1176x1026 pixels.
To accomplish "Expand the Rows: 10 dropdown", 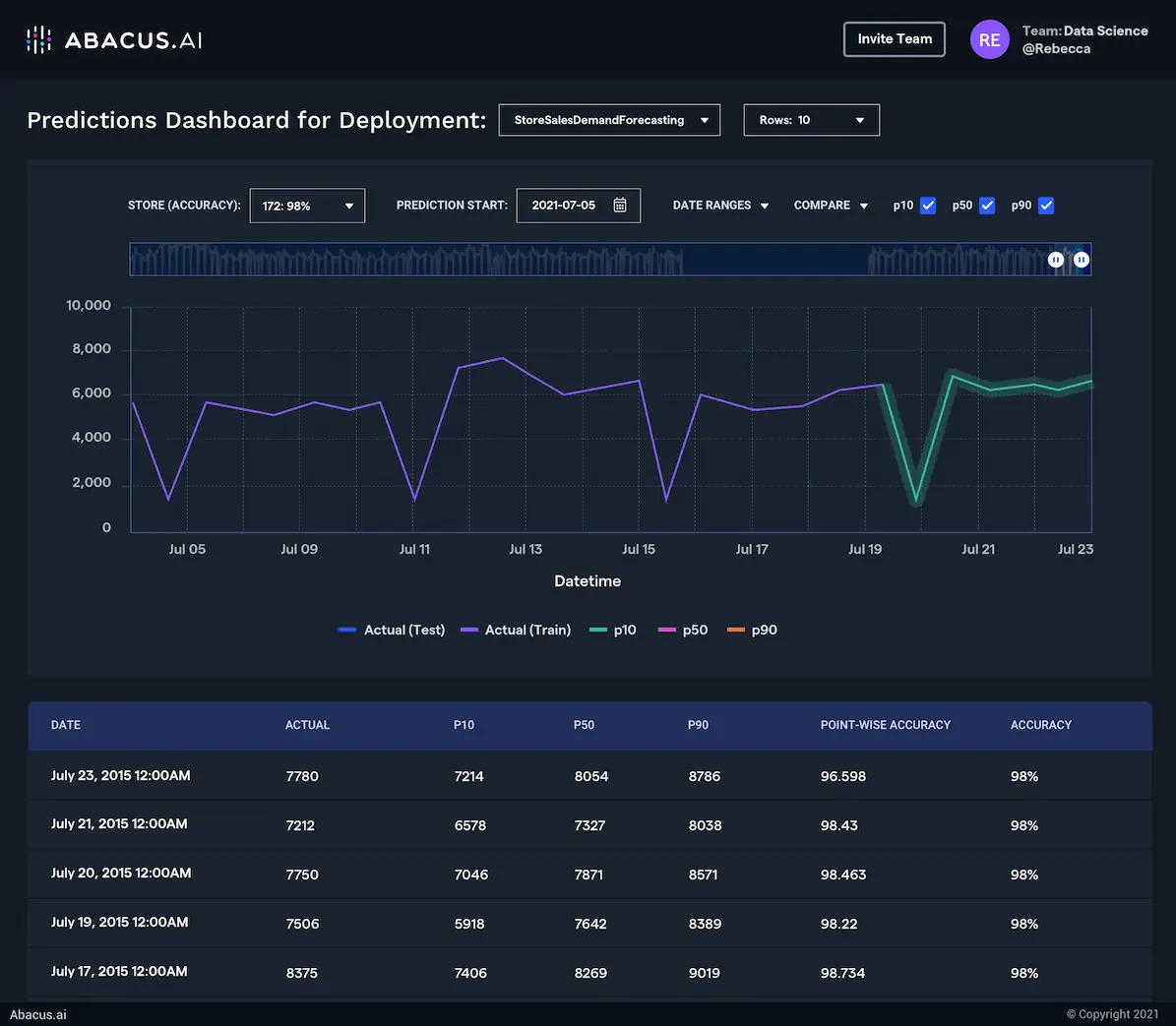I will tap(811, 120).
